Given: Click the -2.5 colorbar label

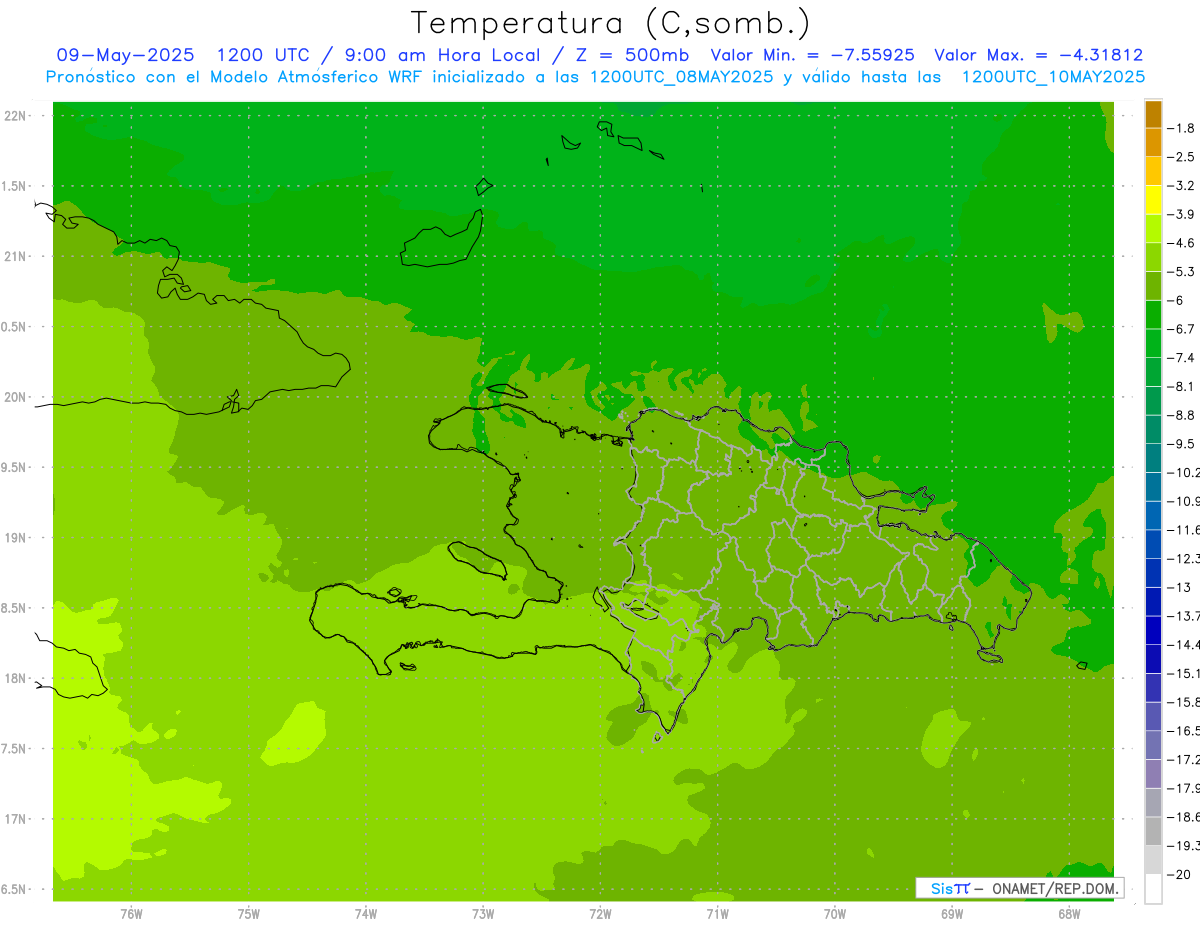Looking at the screenshot, I should (1182, 157).
